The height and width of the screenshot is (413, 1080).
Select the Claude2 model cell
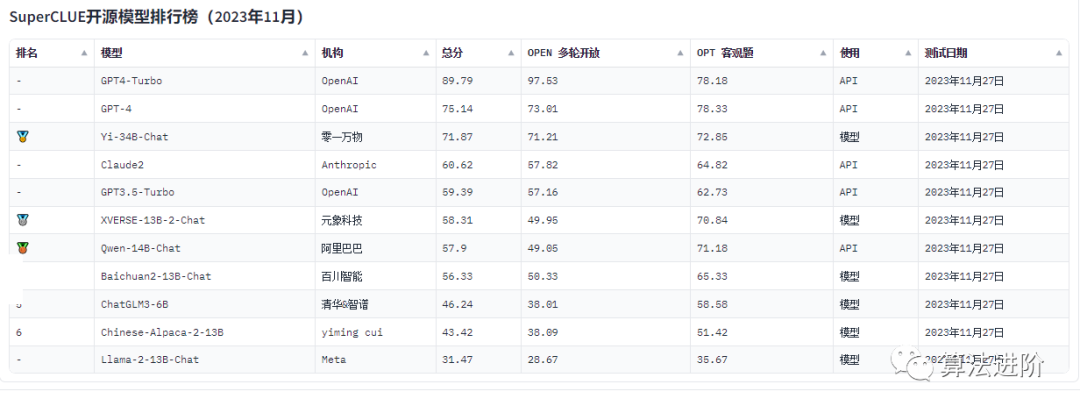tap(205, 165)
